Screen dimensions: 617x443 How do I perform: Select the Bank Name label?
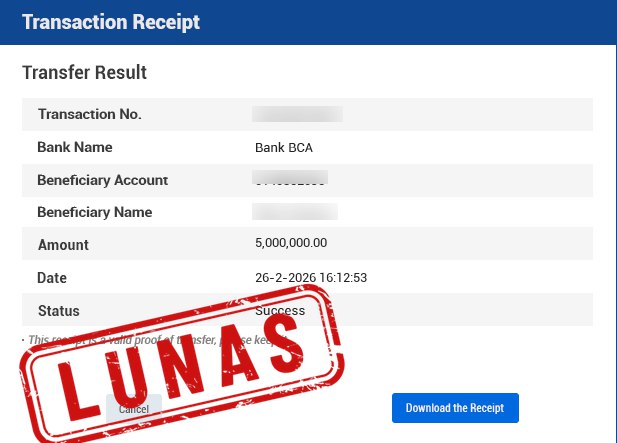pyautogui.click(x=75, y=147)
